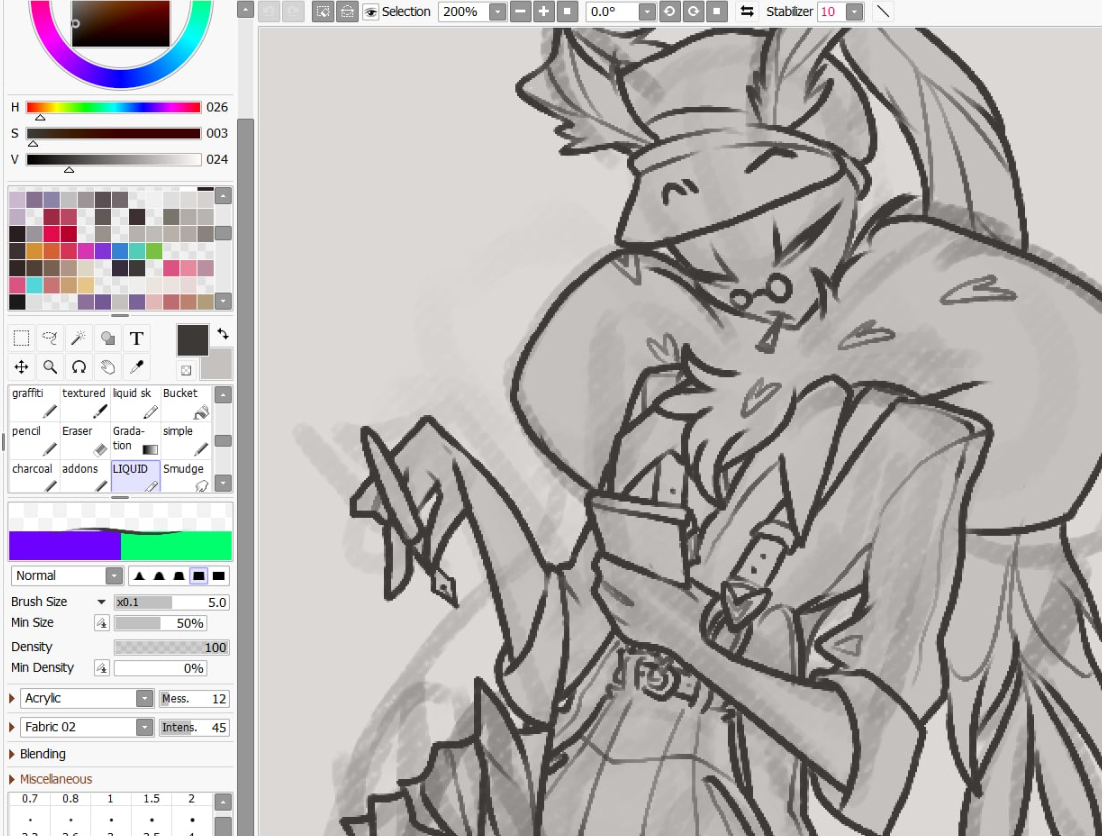Screen dimensions: 1102x836
Task: Toggle Min Size pen pressure
Action: [101, 623]
